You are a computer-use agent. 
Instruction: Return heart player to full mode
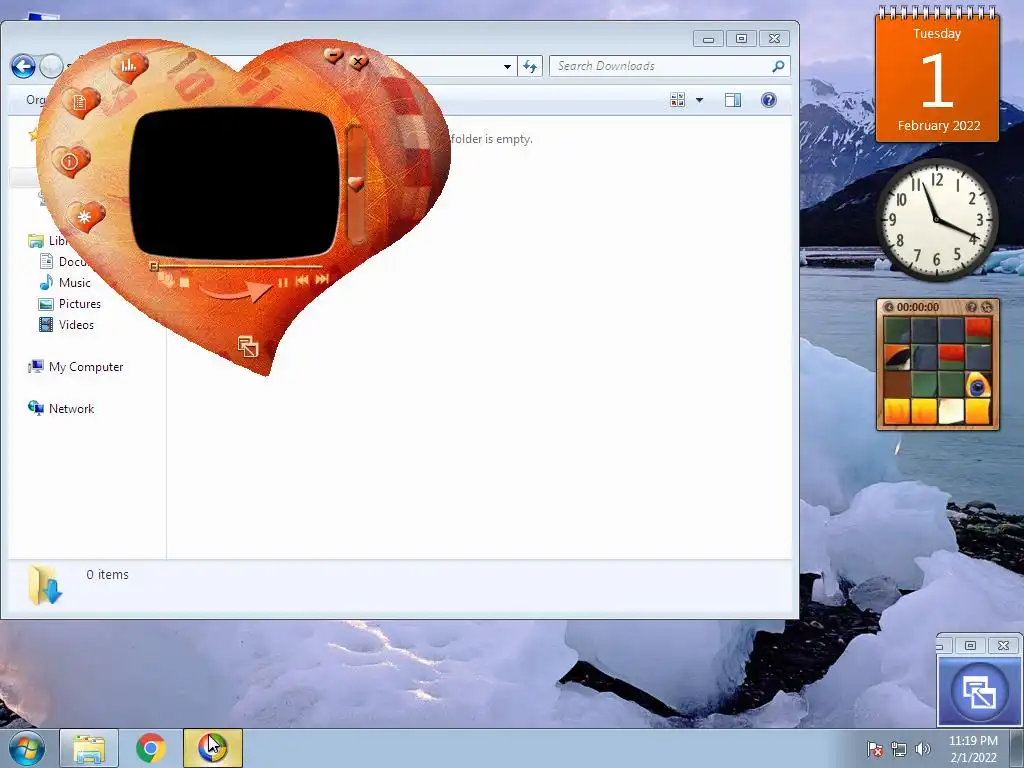(x=248, y=347)
